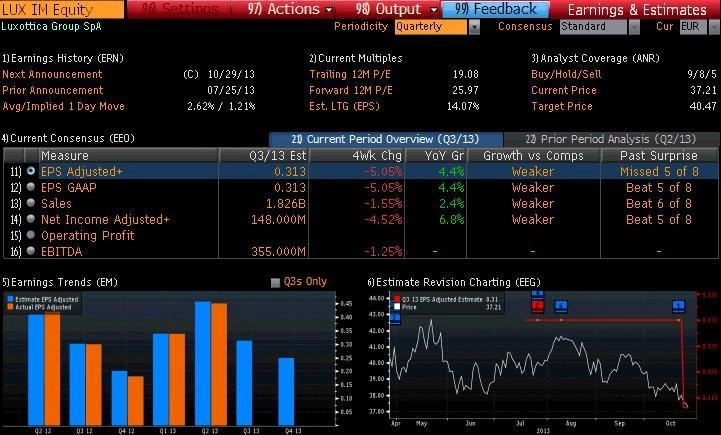721x435 pixels.
Task: Open the Consensus Standard dropdown
Action: pos(600,27)
